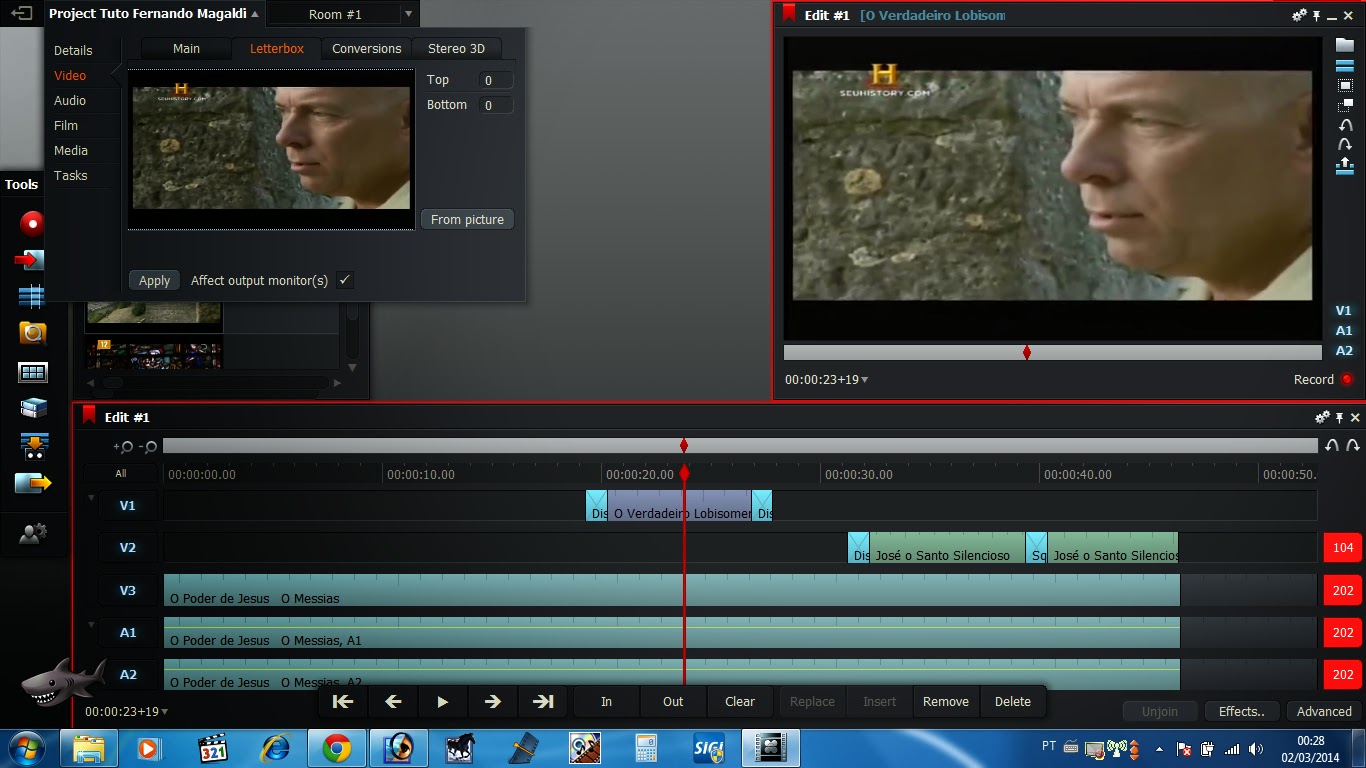Open the timeline timecode dropdown arrow
Image resolution: width=1366 pixels, height=768 pixels.
coord(165,712)
